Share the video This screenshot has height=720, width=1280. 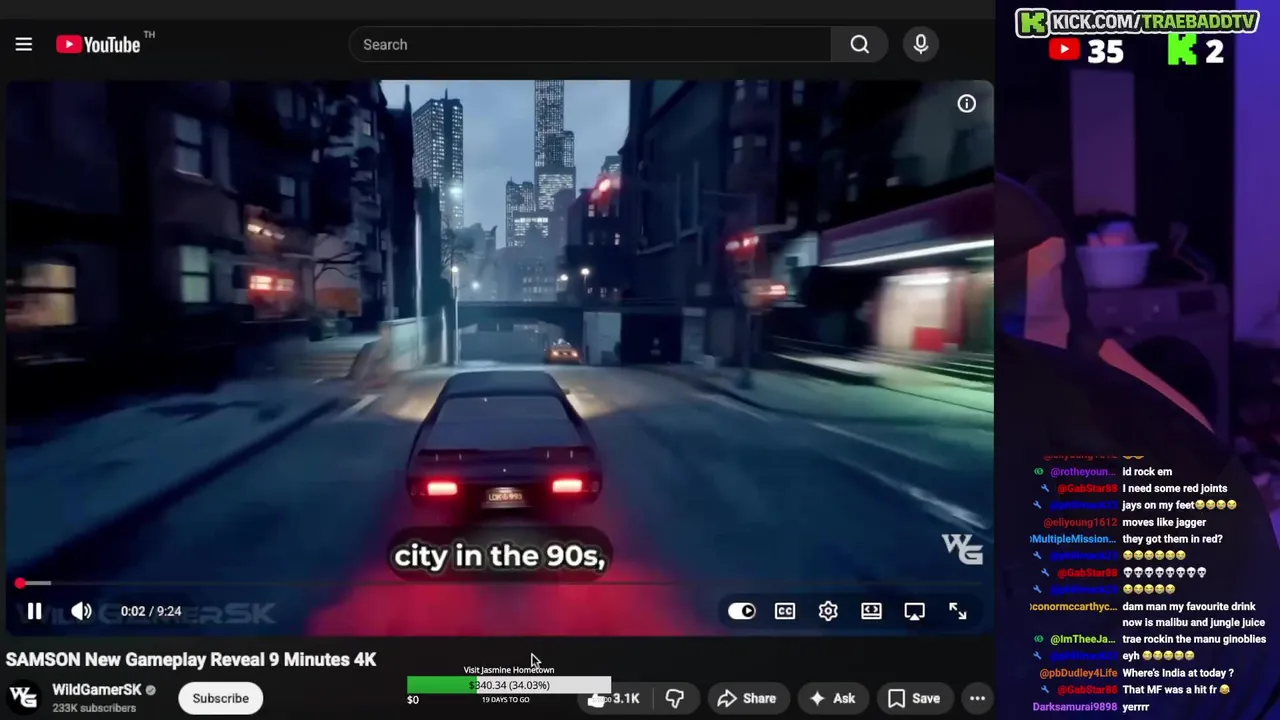(747, 698)
